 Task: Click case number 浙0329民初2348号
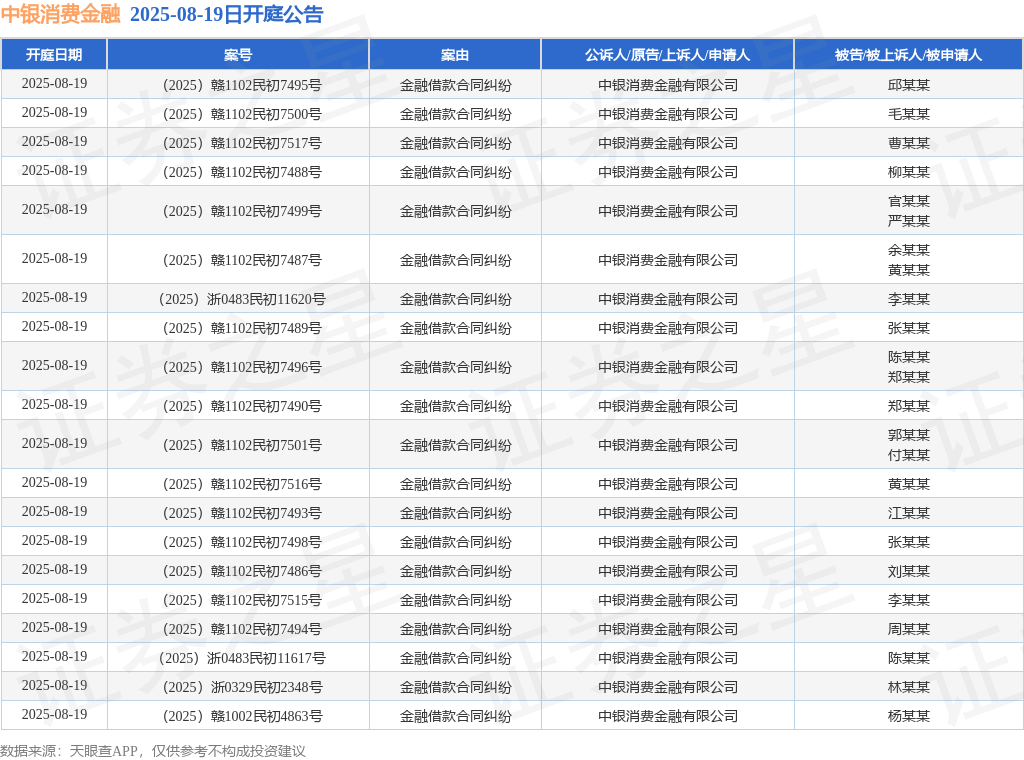[241, 687]
